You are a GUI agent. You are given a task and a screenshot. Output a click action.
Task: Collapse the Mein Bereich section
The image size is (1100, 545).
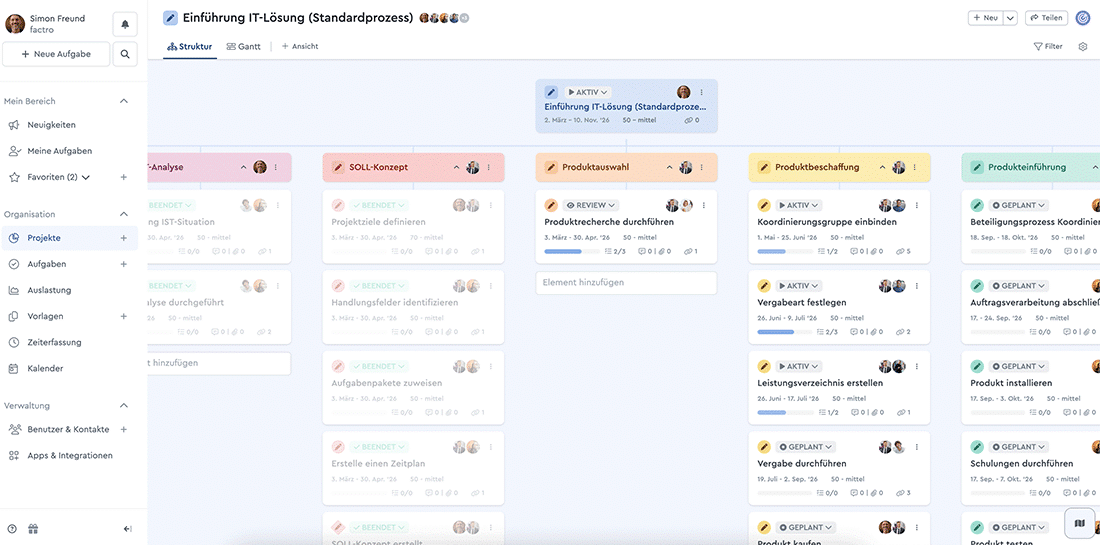[124, 101]
